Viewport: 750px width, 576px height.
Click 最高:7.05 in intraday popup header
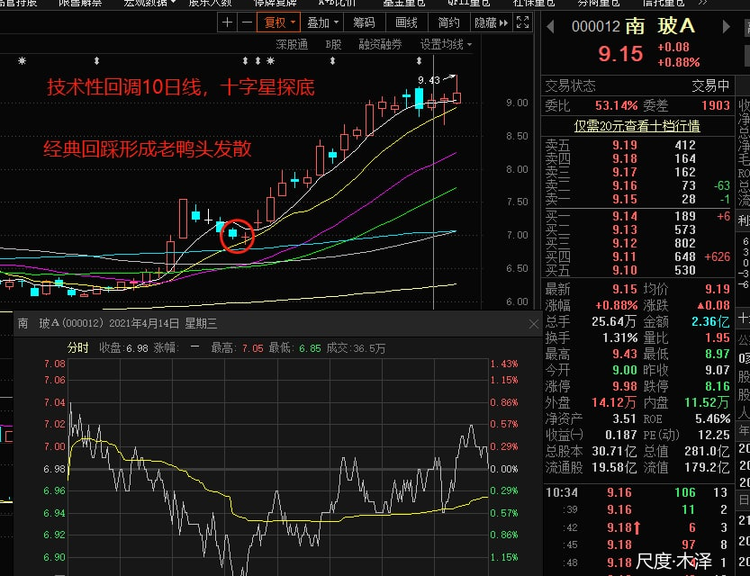(x=237, y=348)
